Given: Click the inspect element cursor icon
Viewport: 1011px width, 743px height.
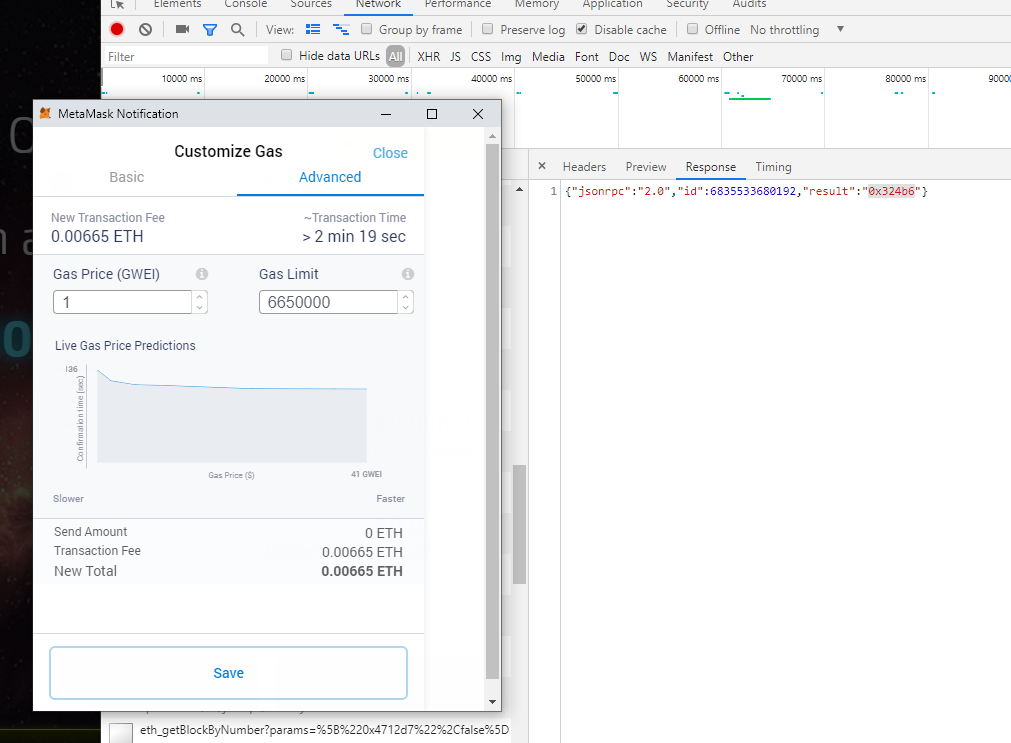Looking at the screenshot, I should (117, 4).
